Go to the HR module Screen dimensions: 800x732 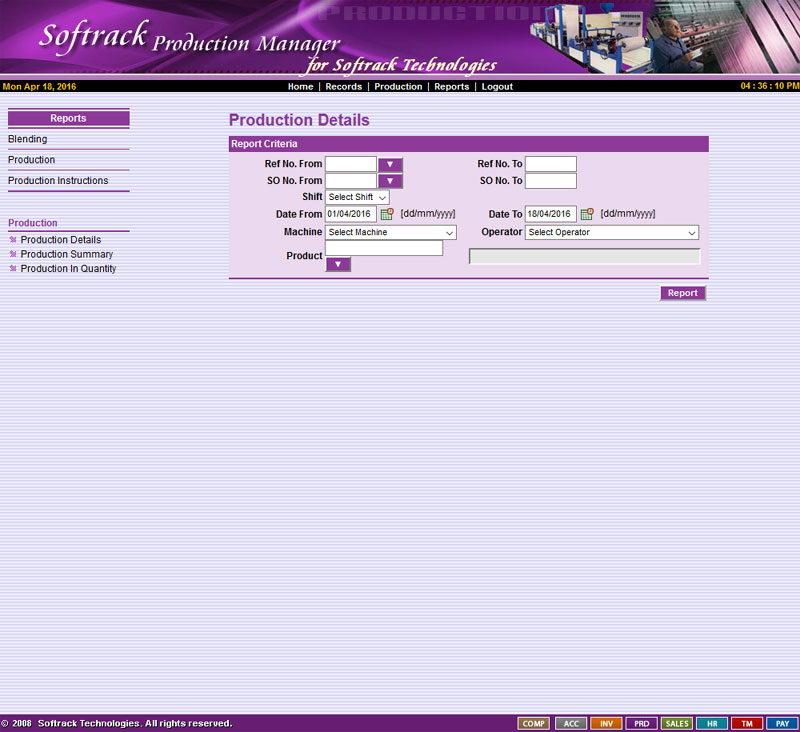(712, 723)
